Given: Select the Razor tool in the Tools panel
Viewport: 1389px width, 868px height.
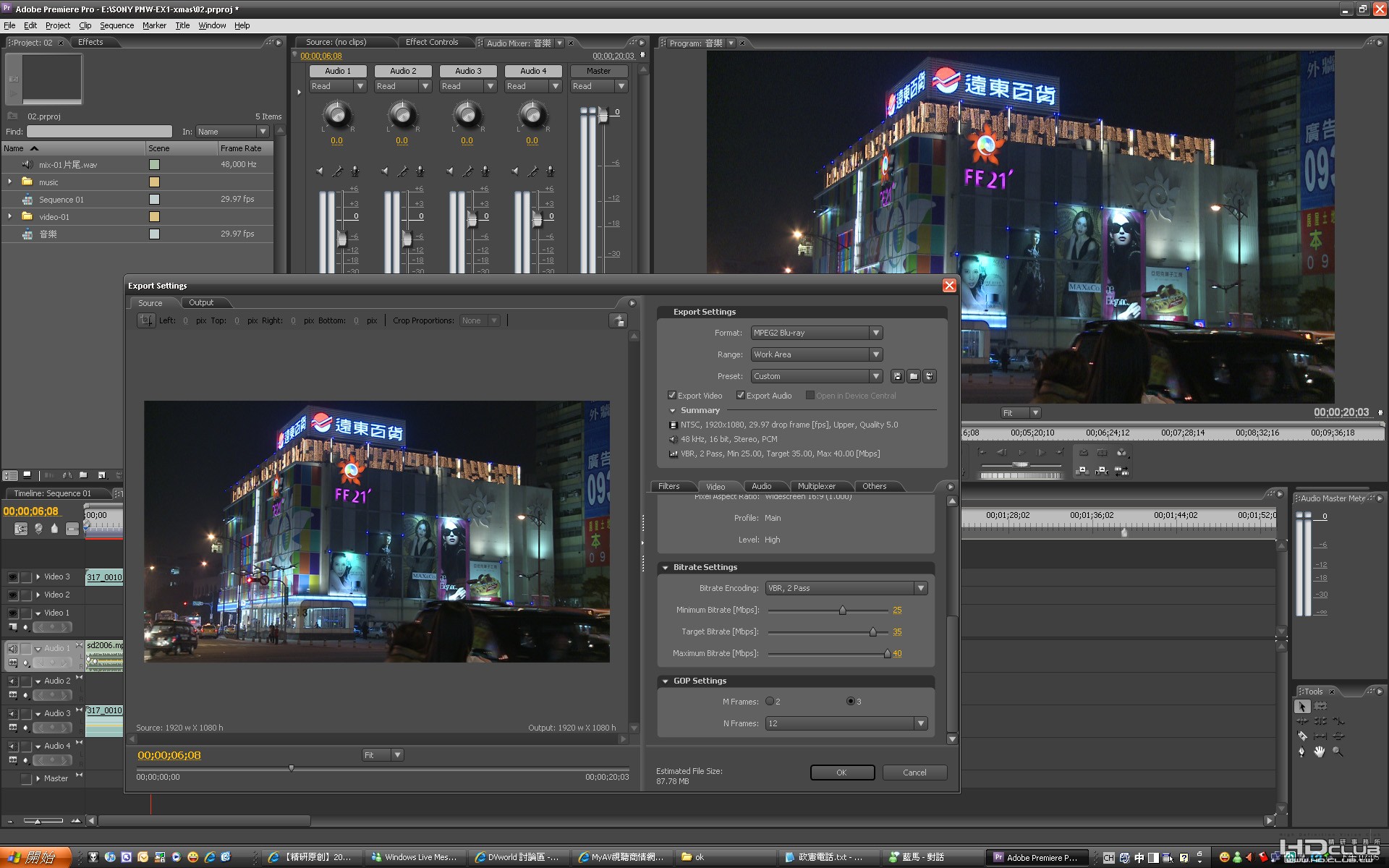Looking at the screenshot, I should [1302, 736].
